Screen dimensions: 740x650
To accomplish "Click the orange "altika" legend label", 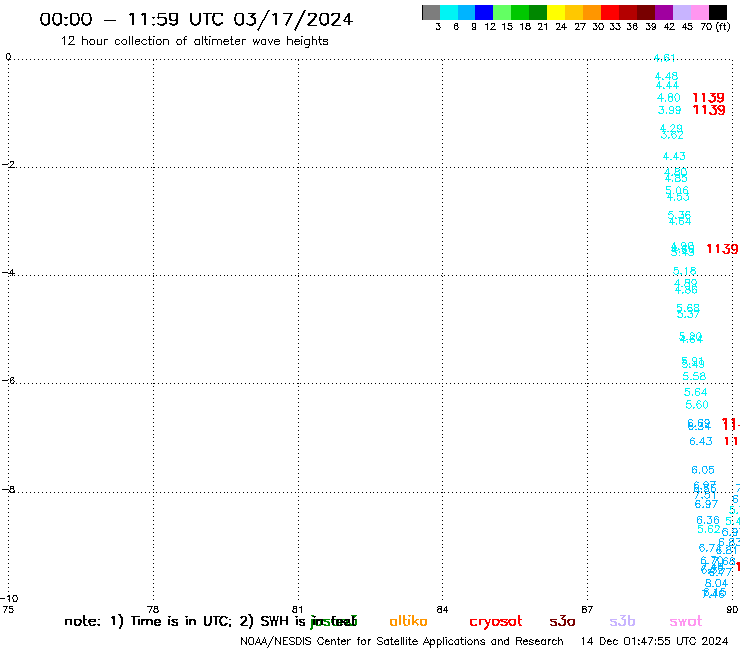I will [x=408, y=621].
